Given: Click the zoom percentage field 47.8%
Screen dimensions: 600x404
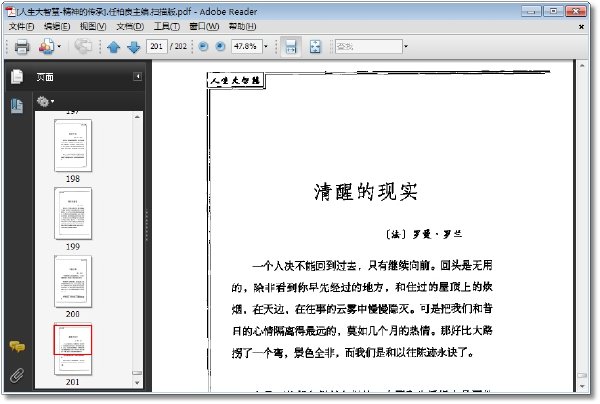Looking at the screenshot, I should click(246, 46).
